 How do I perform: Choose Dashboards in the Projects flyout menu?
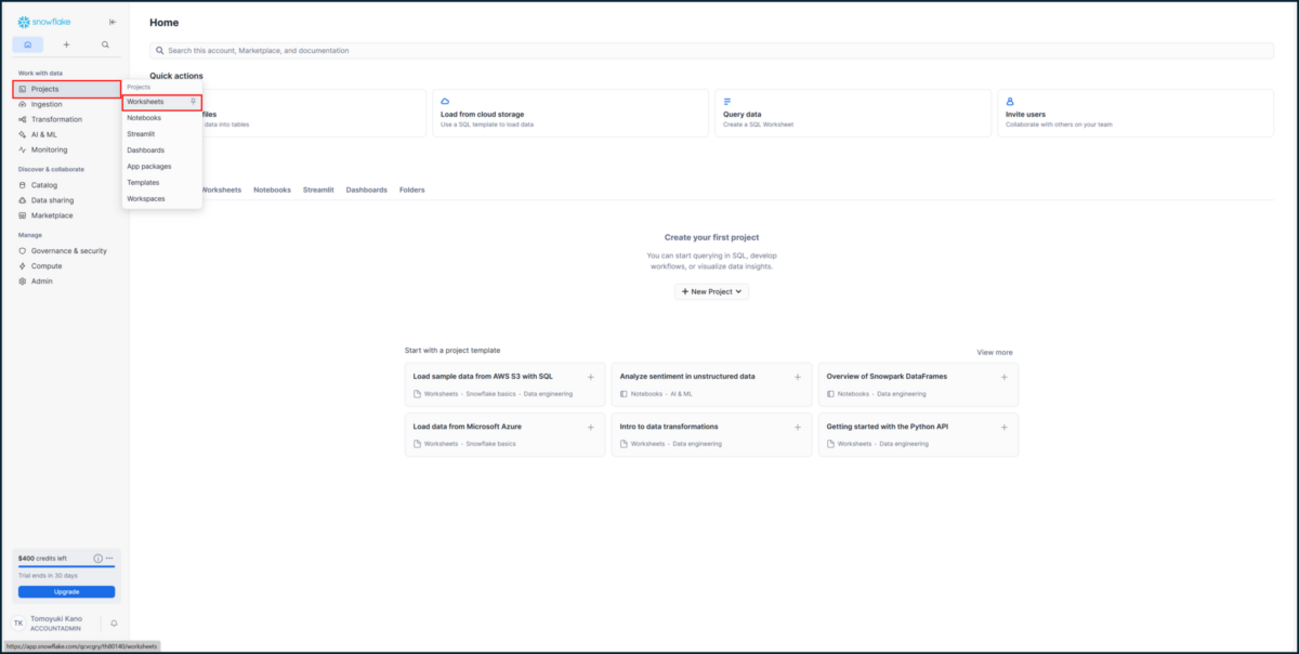pos(146,150)
